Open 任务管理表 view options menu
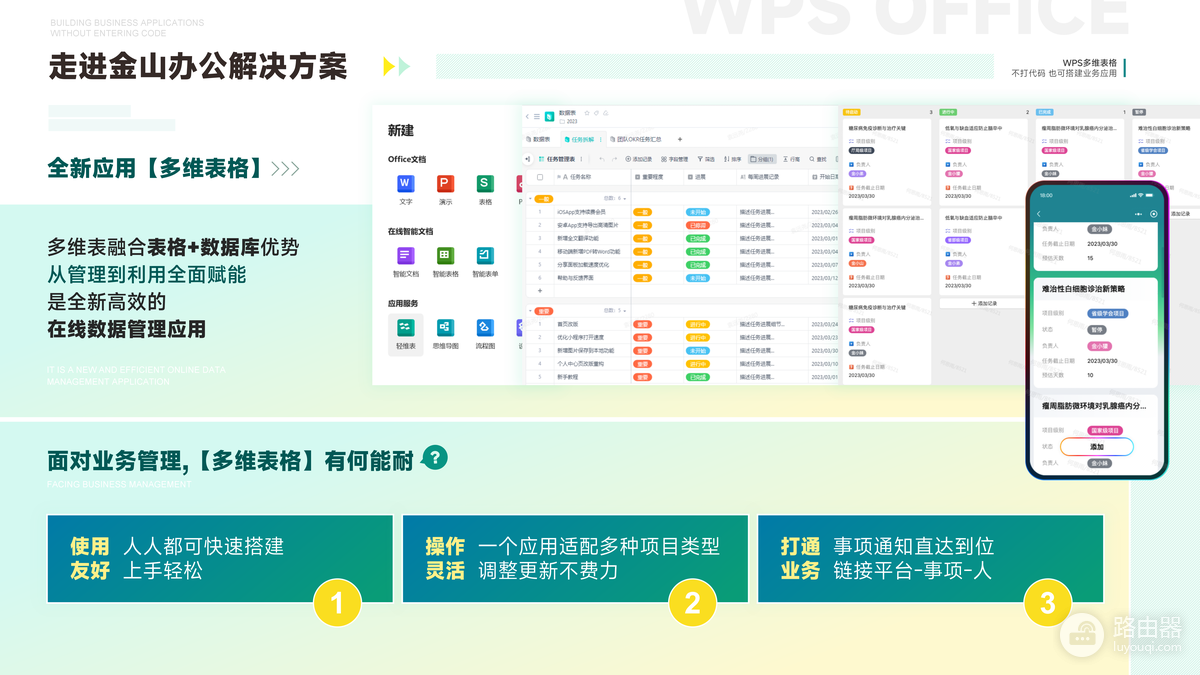The height and width of the screenshot is (675, 1200). [x=582, y=159]
